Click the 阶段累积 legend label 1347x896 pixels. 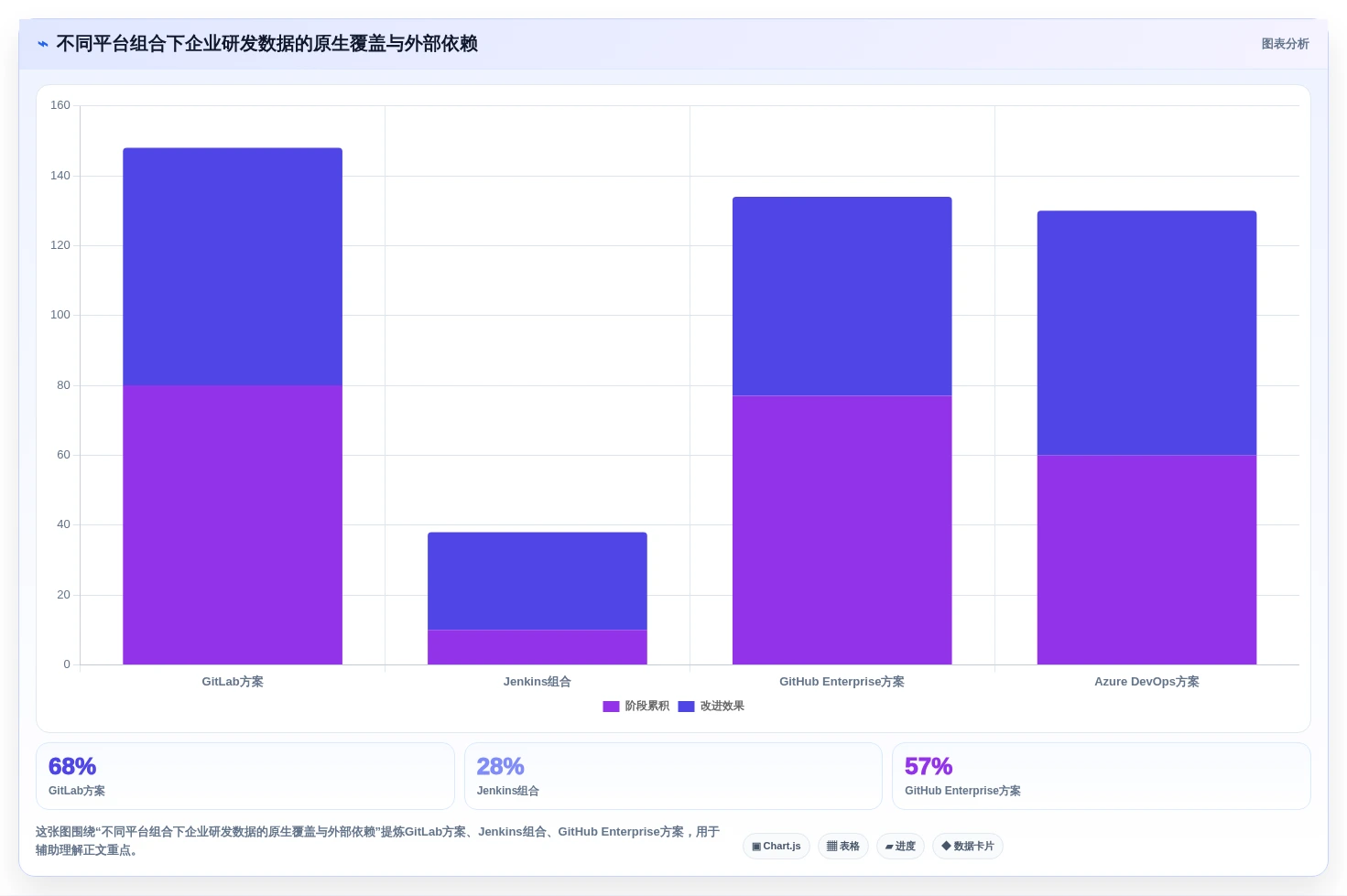(x=646, y=707)
